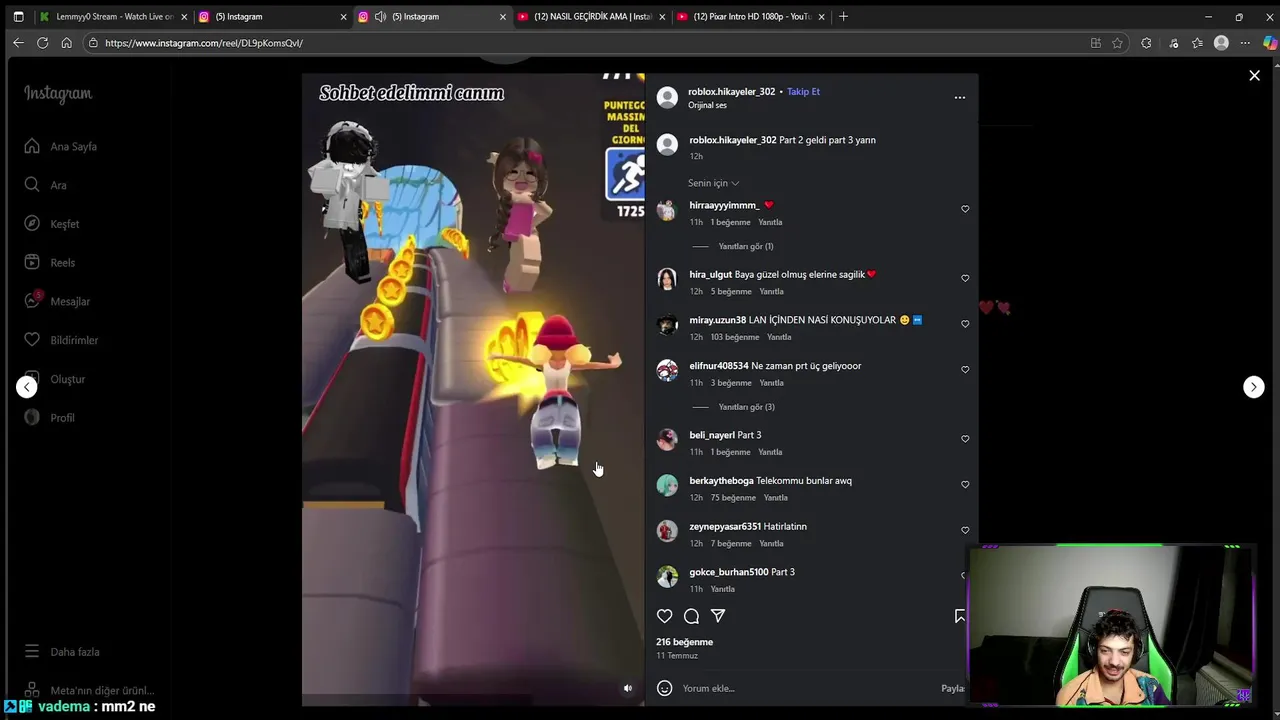Viewport: 1280px width, 720px height.
Task: Like the reel with heart icon
Action: [664, 616]
